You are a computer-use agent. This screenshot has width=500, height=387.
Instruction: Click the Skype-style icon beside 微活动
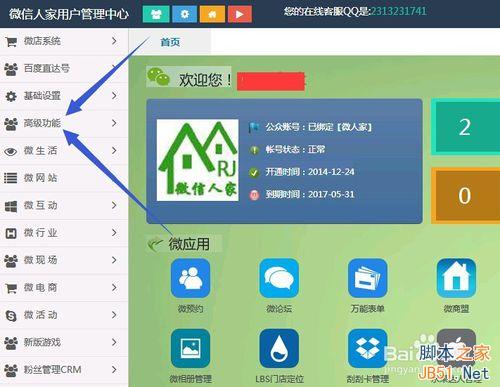pyautogui.click(x=11, y=315)
